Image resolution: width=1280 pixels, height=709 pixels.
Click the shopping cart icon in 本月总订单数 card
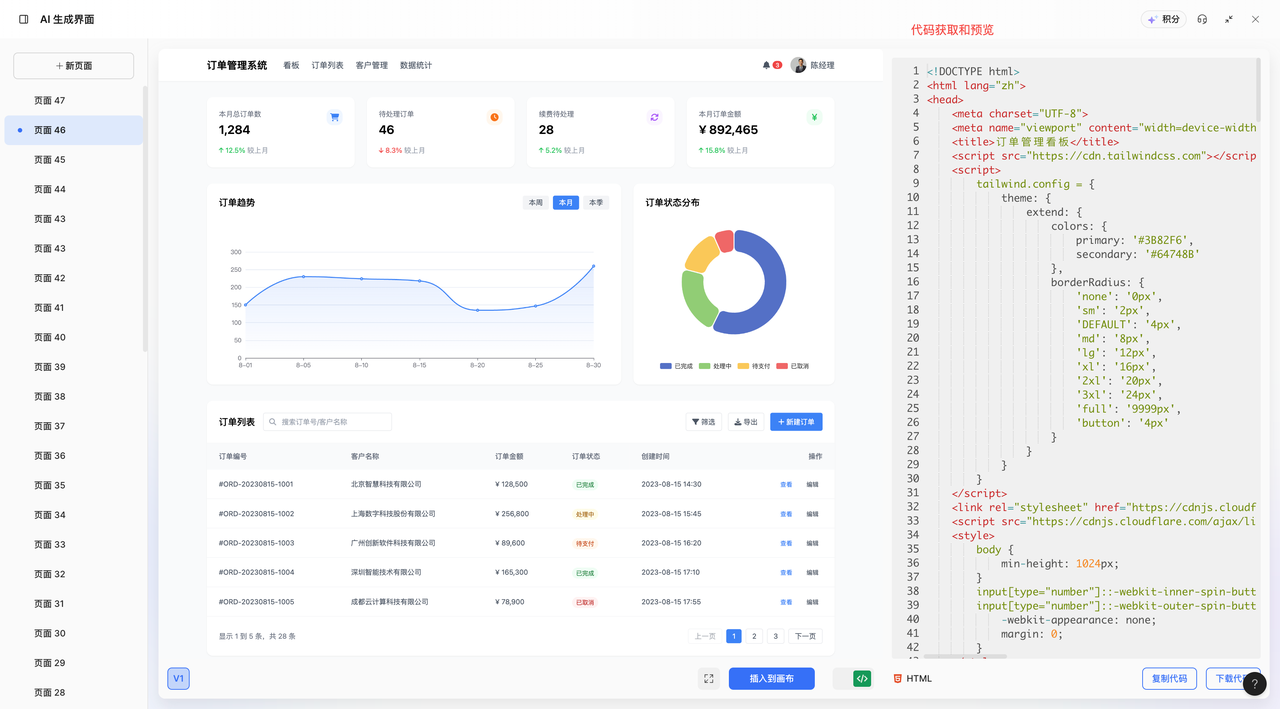click(334, 117)
